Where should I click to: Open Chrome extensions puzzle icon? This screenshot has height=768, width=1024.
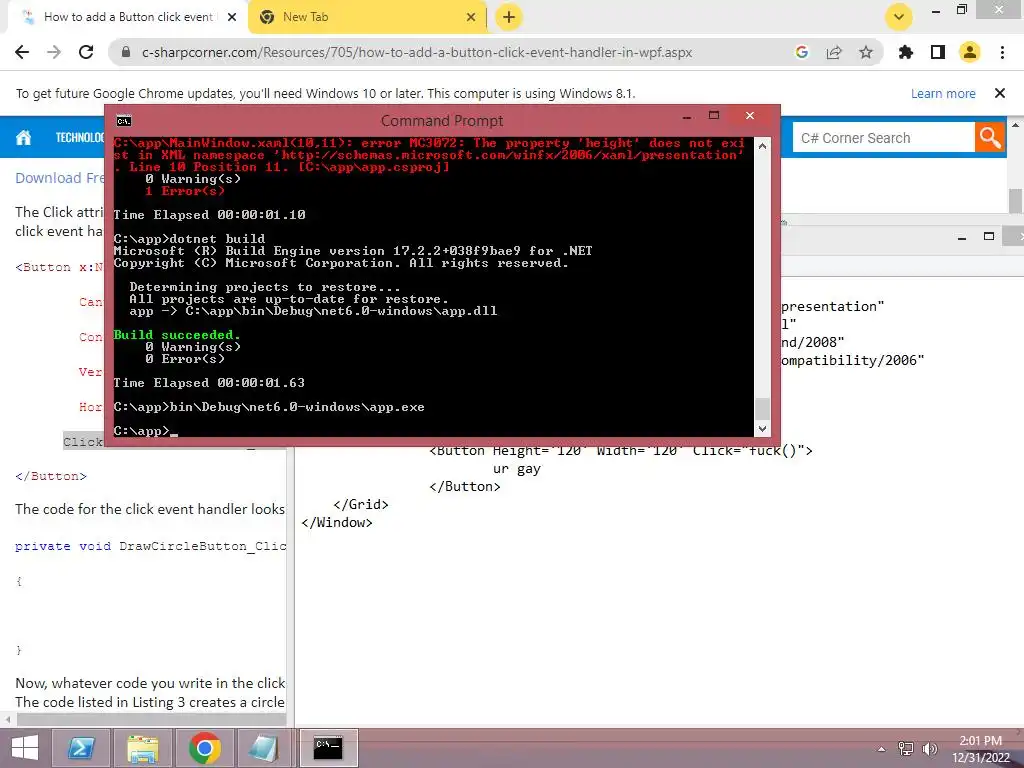(906, 52)
